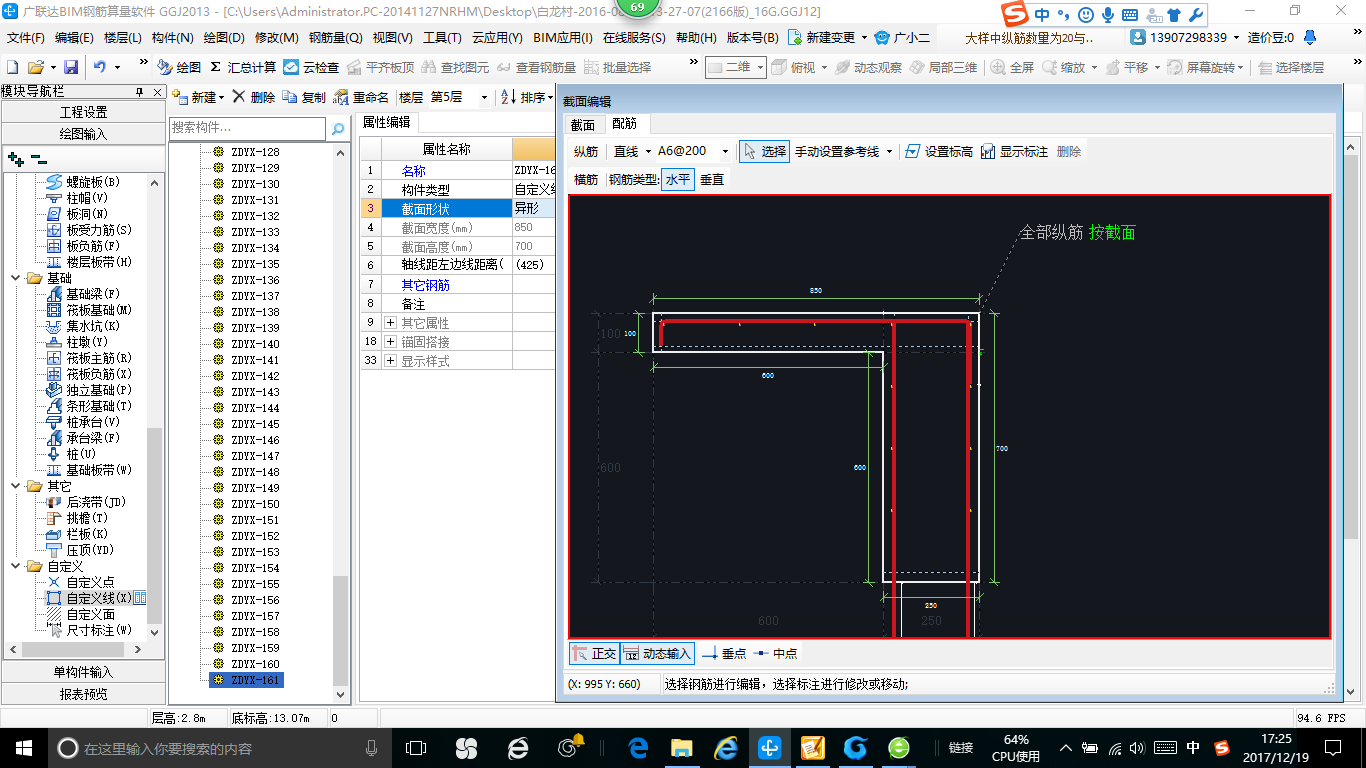Image resolution: width=1366 pixels, height=768 pixels.
Task: Click 设置标高 in section editor
Action: (x=938, y=151)
